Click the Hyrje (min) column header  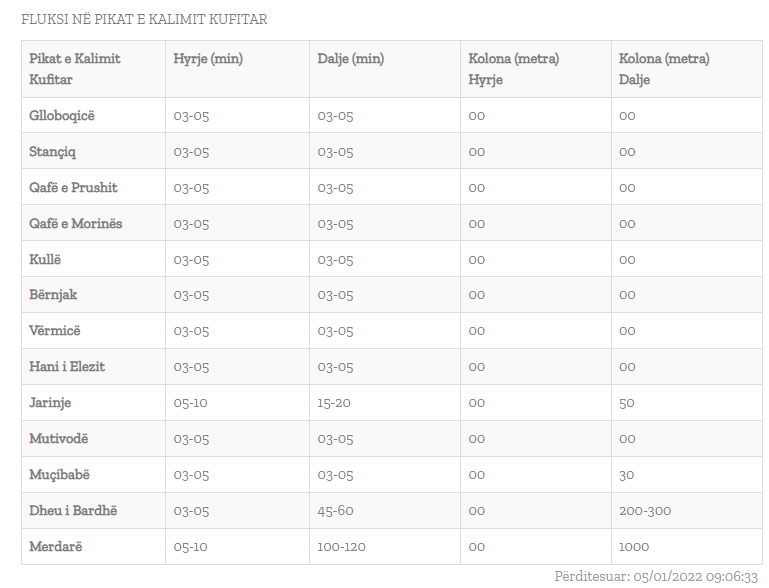208,59
